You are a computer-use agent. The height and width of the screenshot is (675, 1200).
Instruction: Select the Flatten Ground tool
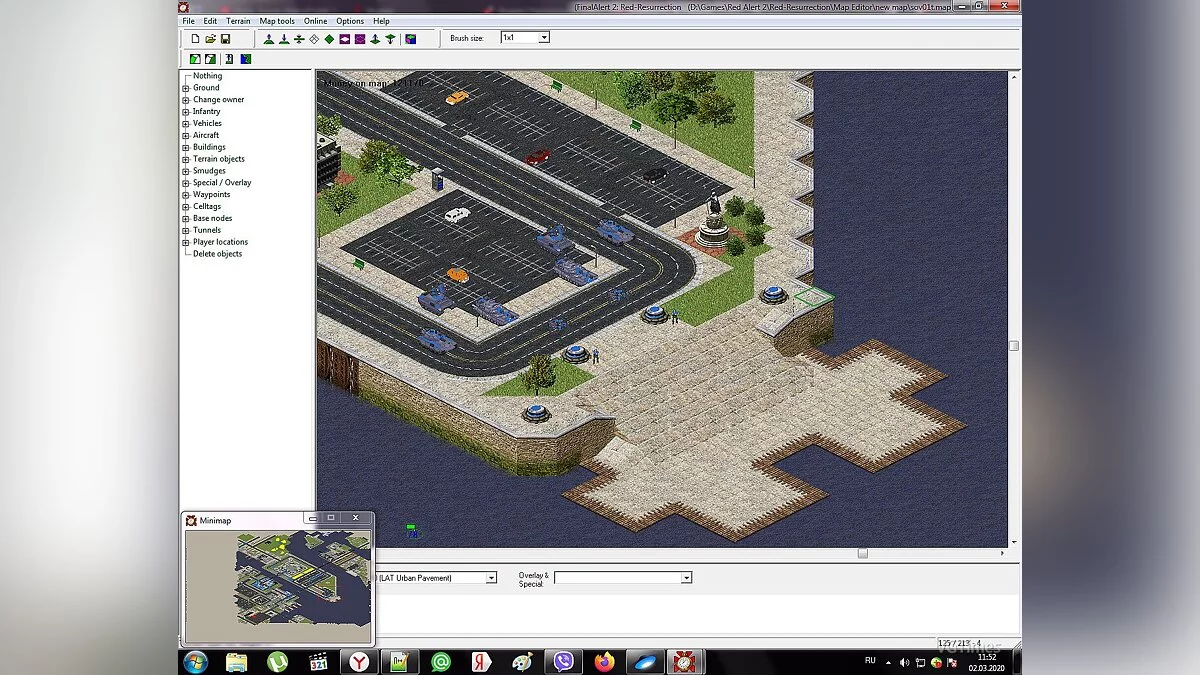pos(298,37)
